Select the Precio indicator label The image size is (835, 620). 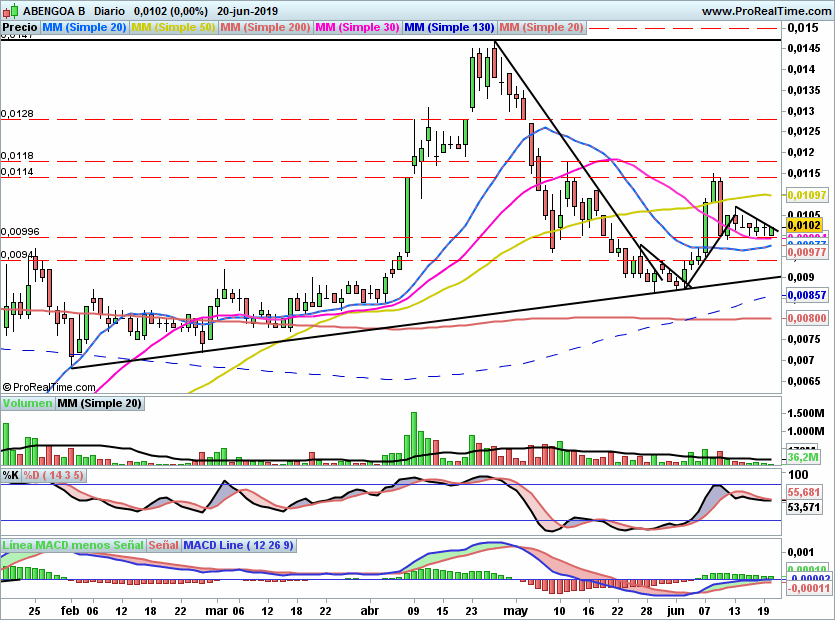[x=20, y=27]
